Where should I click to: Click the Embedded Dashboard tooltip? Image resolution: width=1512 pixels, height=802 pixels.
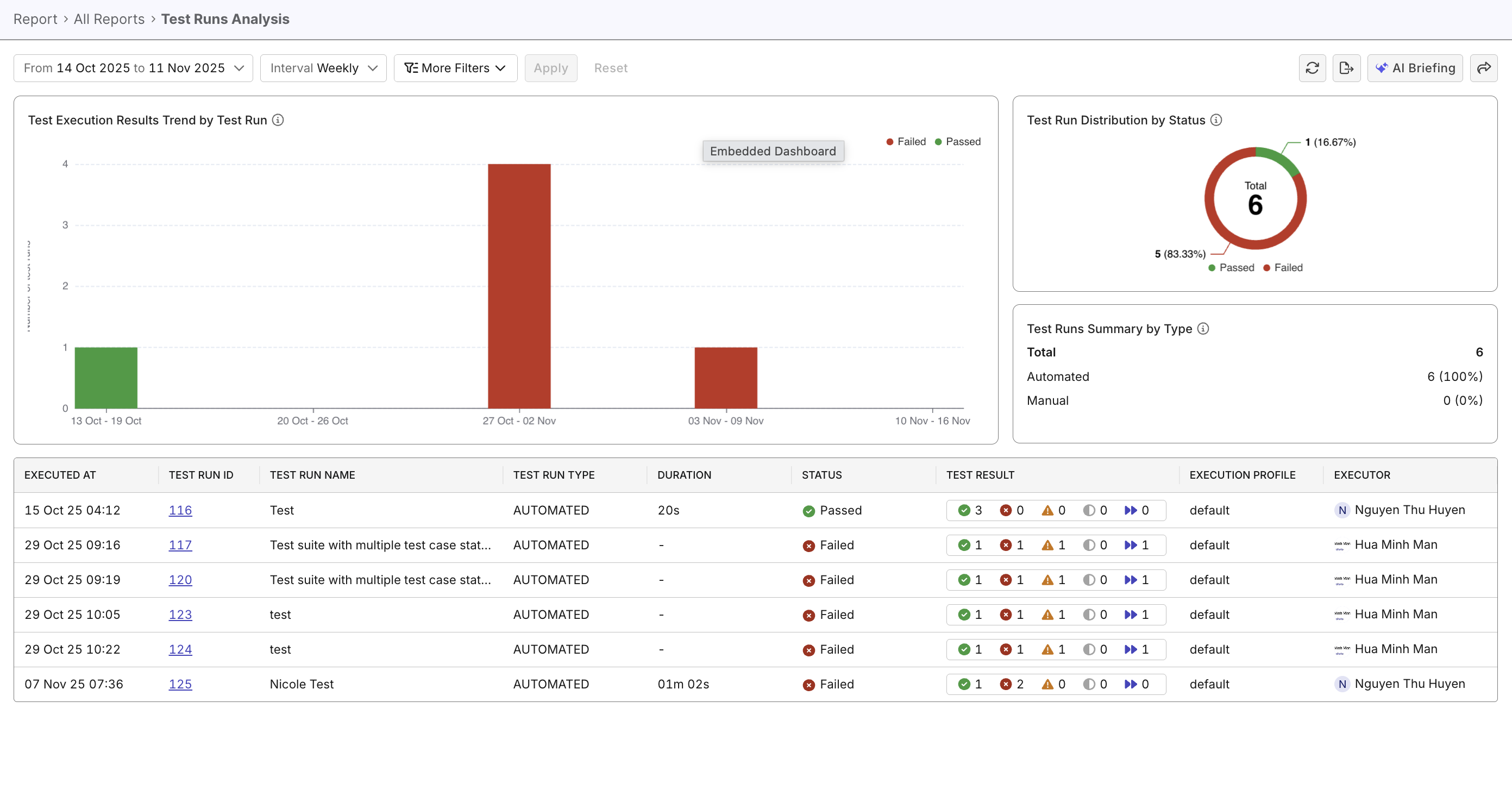coord(773,151)
